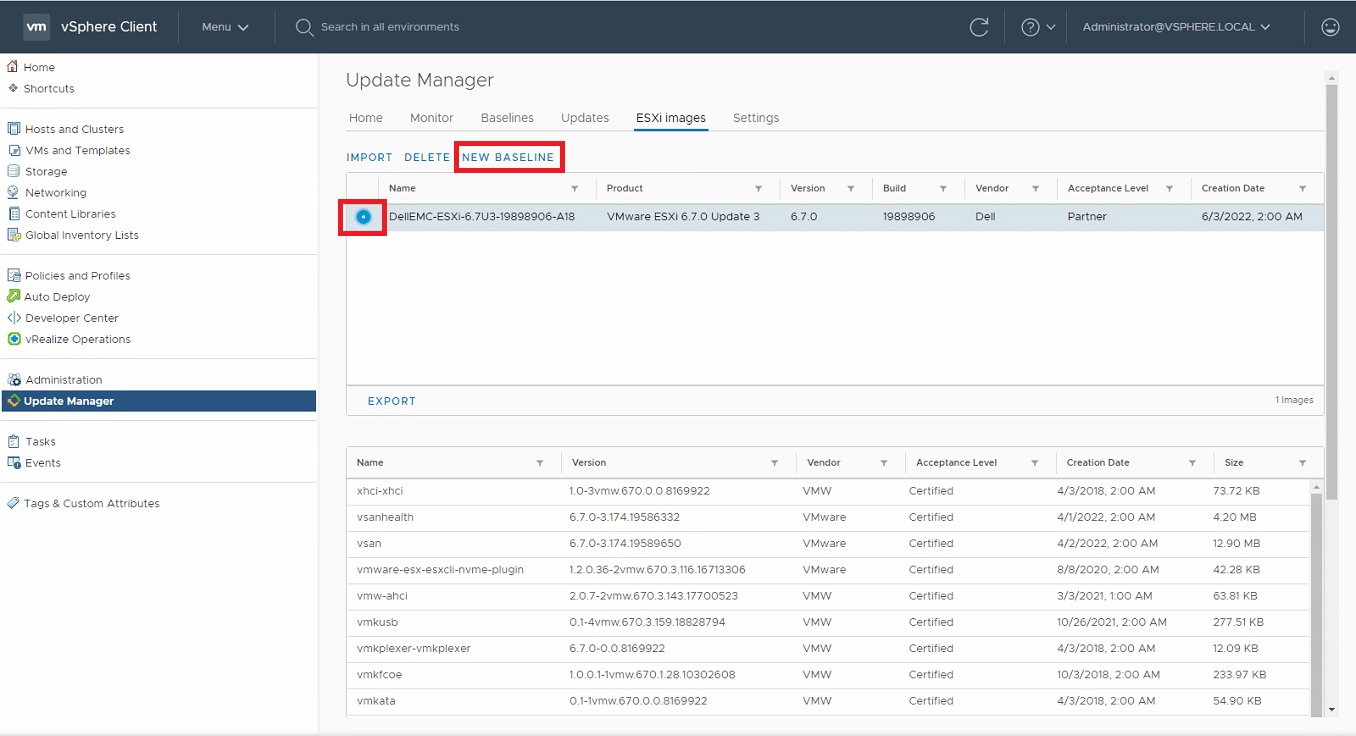Screen dimensions: 1356x736
Task: Expand the Menu dropdown
Action: tap(225, 27)
